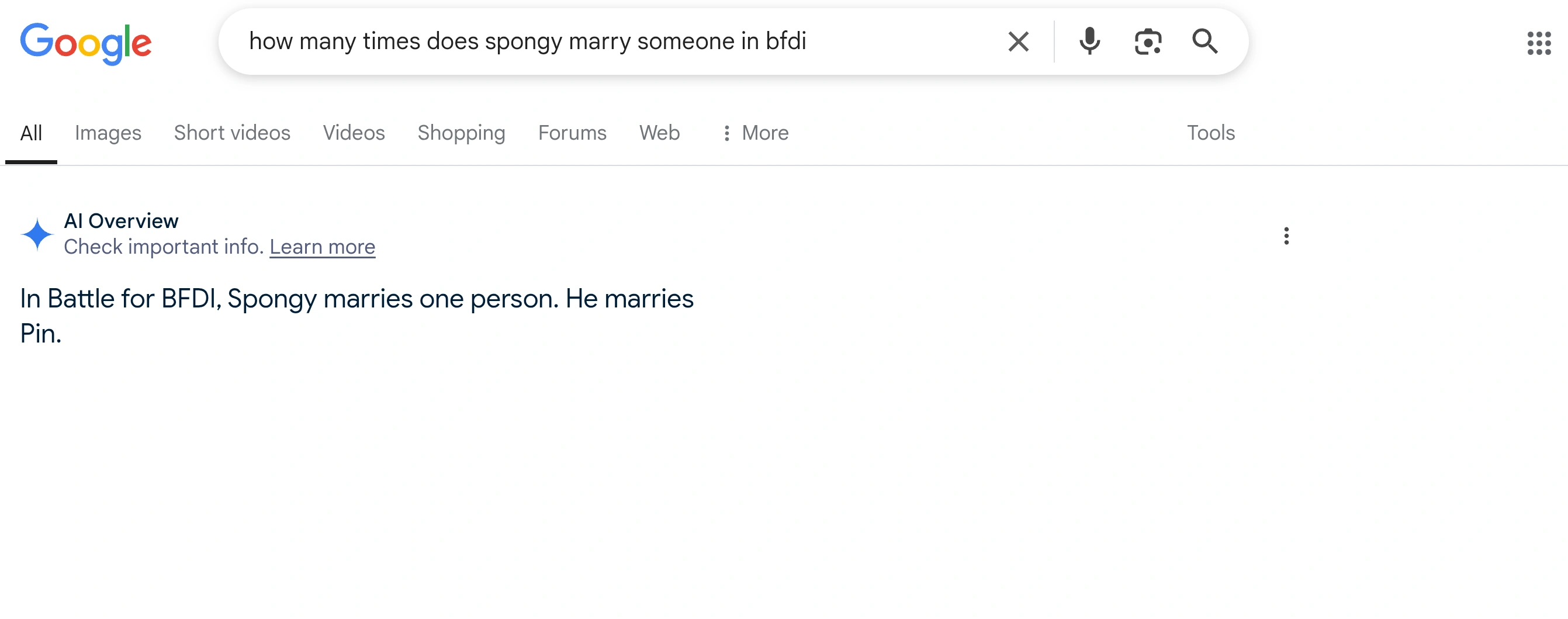Open Search by image camera icon
The height and width of the screenshot is (619, 1568).
(1147, 42)
